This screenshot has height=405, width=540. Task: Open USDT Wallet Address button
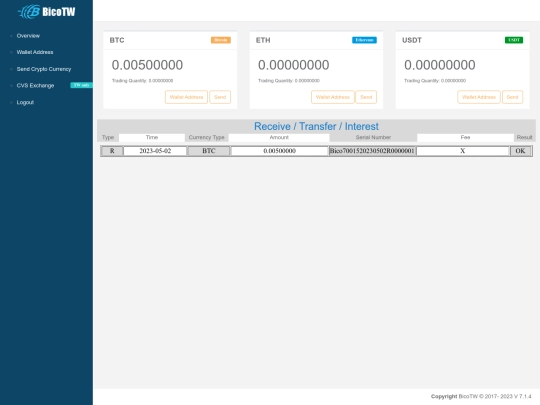[x=479, y=97]
